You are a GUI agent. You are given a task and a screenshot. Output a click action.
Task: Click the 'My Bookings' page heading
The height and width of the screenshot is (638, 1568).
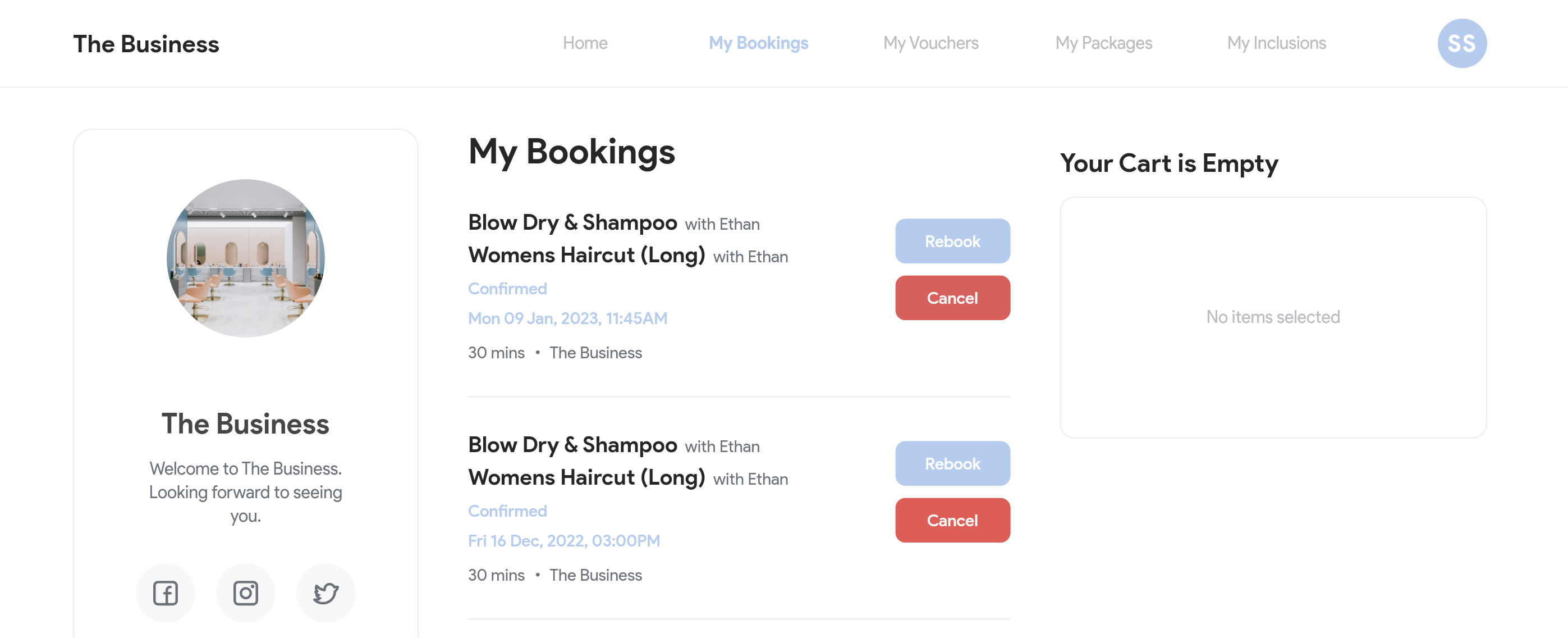coord(571,151)
